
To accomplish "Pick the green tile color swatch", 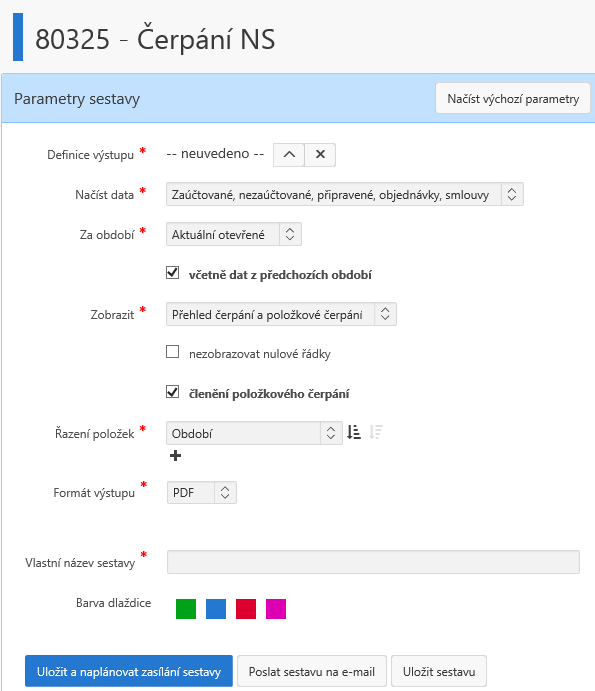I will point(186,609).
